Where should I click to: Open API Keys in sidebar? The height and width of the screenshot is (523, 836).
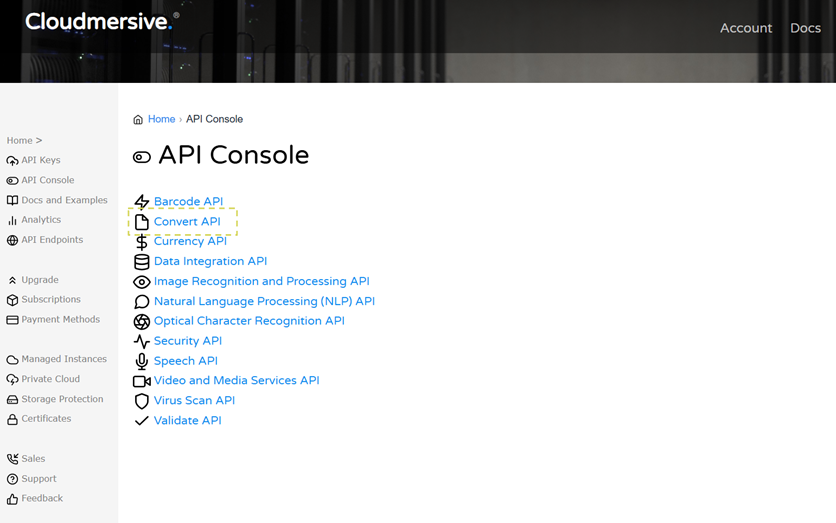pyautogui.click(x=41, y=160)
